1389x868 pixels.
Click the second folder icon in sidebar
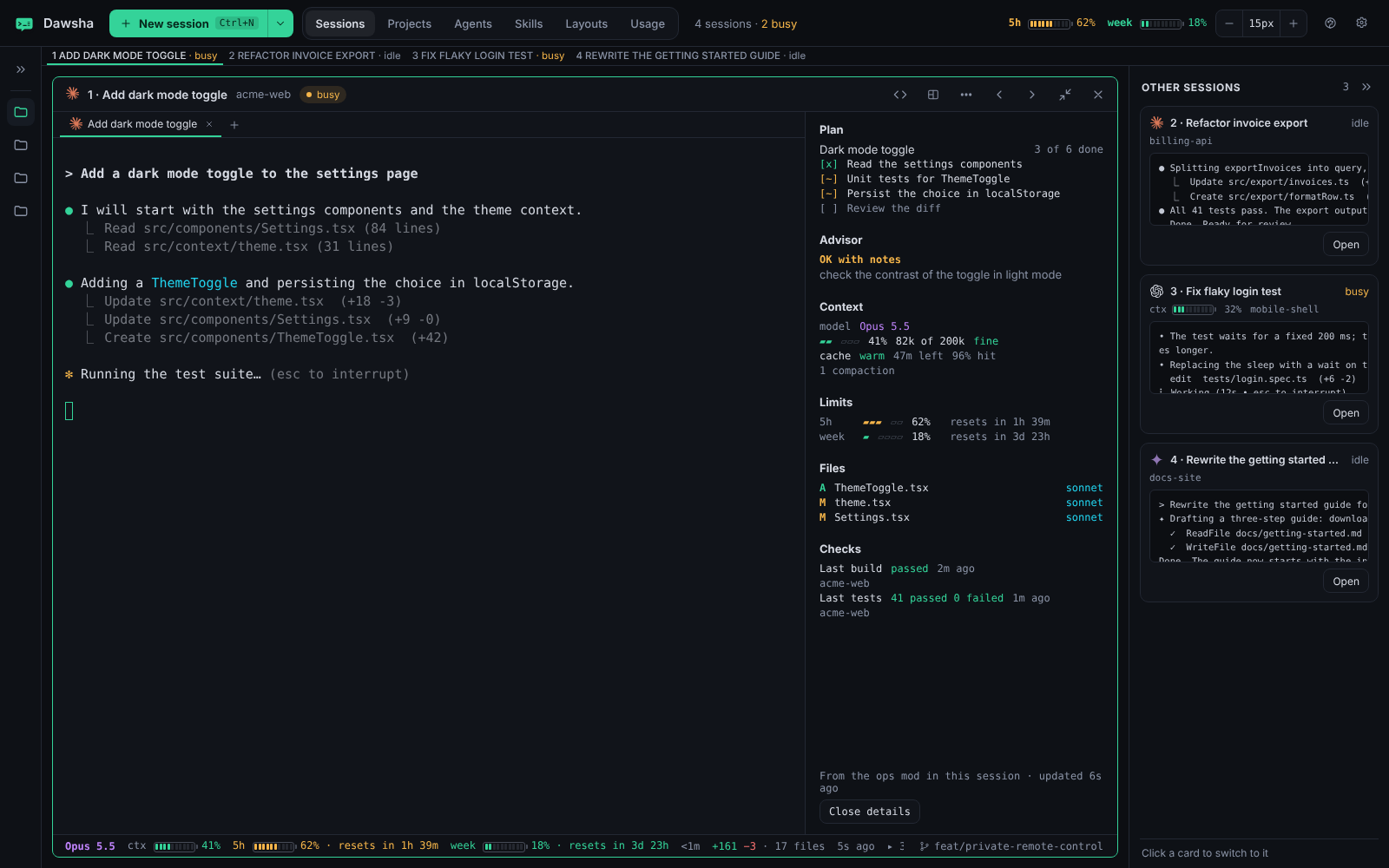tap(21, 145)
